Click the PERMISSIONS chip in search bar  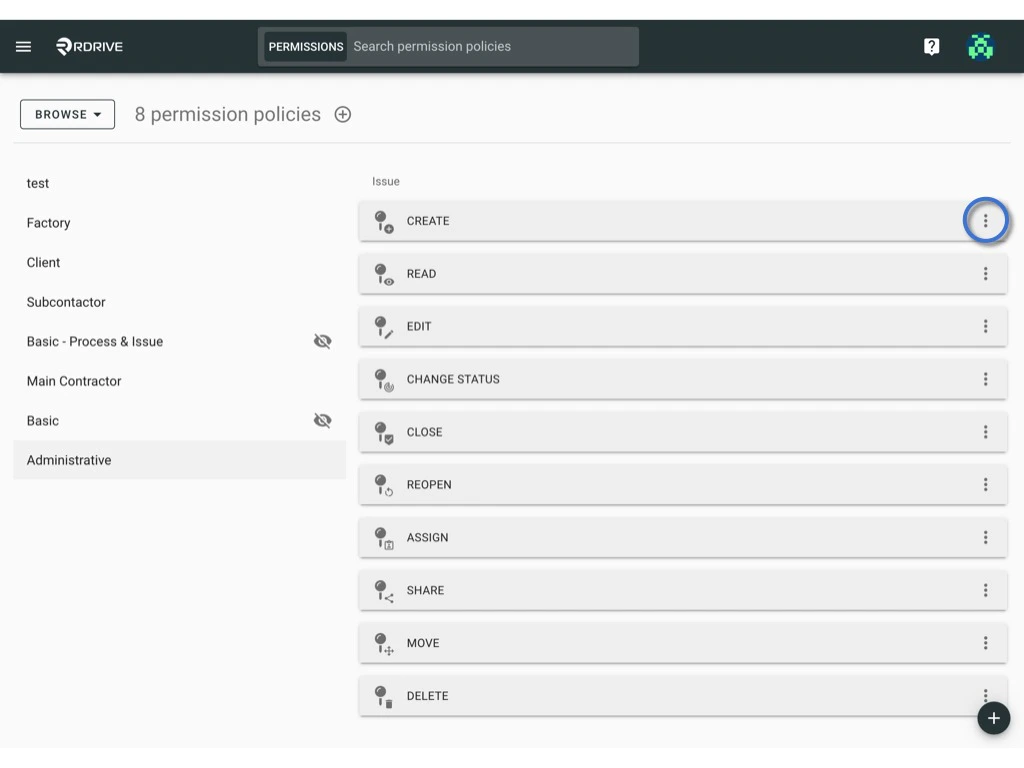(x=304, y=46)
